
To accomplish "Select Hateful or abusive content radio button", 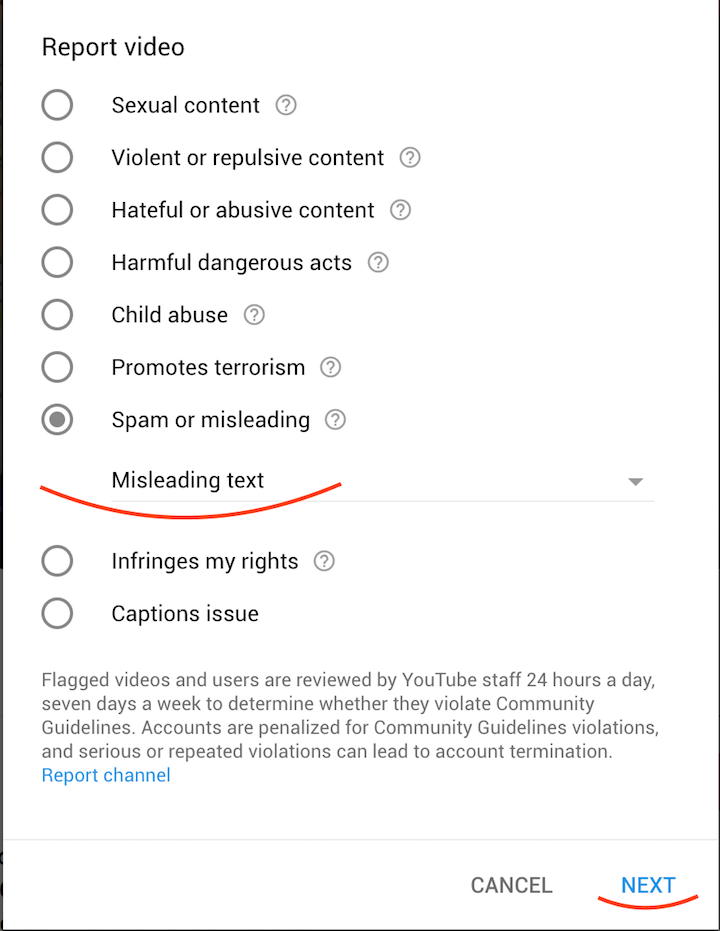I will click(x=57, y=210).
